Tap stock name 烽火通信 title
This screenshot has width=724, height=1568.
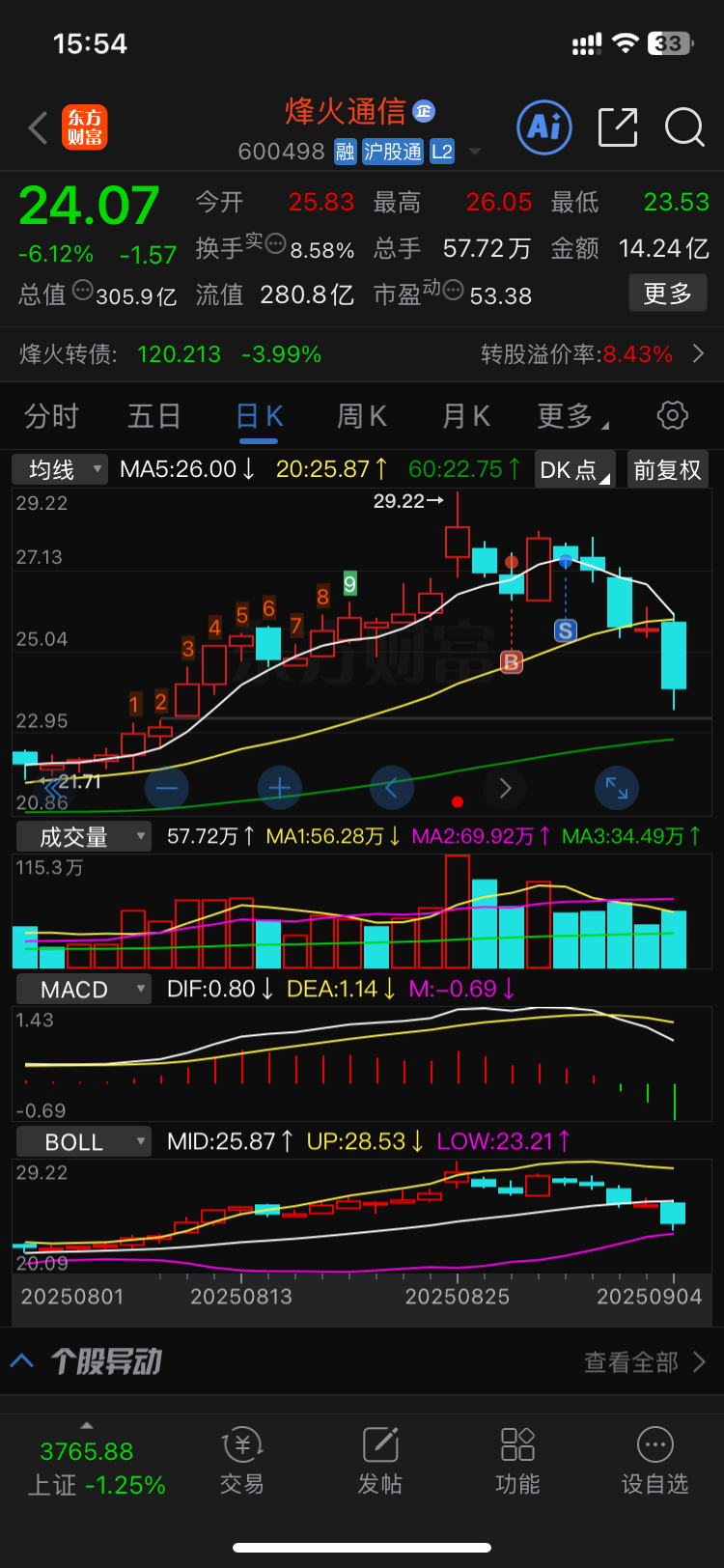(x=346, y=111)
